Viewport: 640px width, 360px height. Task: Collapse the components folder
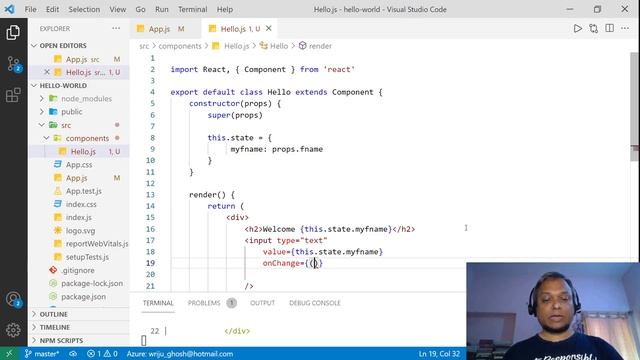click(x=87, y=138)
